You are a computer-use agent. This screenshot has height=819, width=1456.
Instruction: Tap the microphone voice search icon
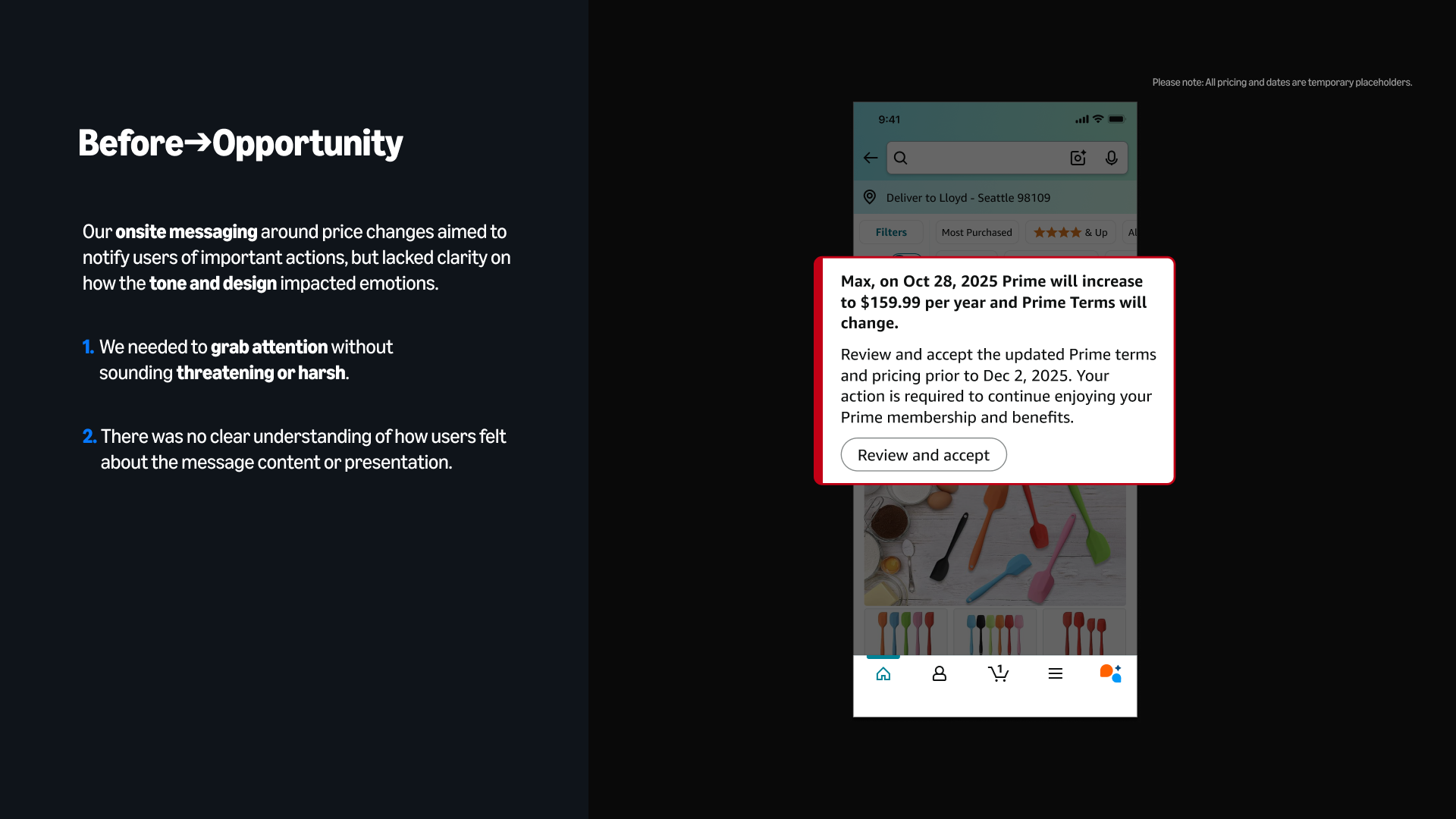coord(1111,158)
